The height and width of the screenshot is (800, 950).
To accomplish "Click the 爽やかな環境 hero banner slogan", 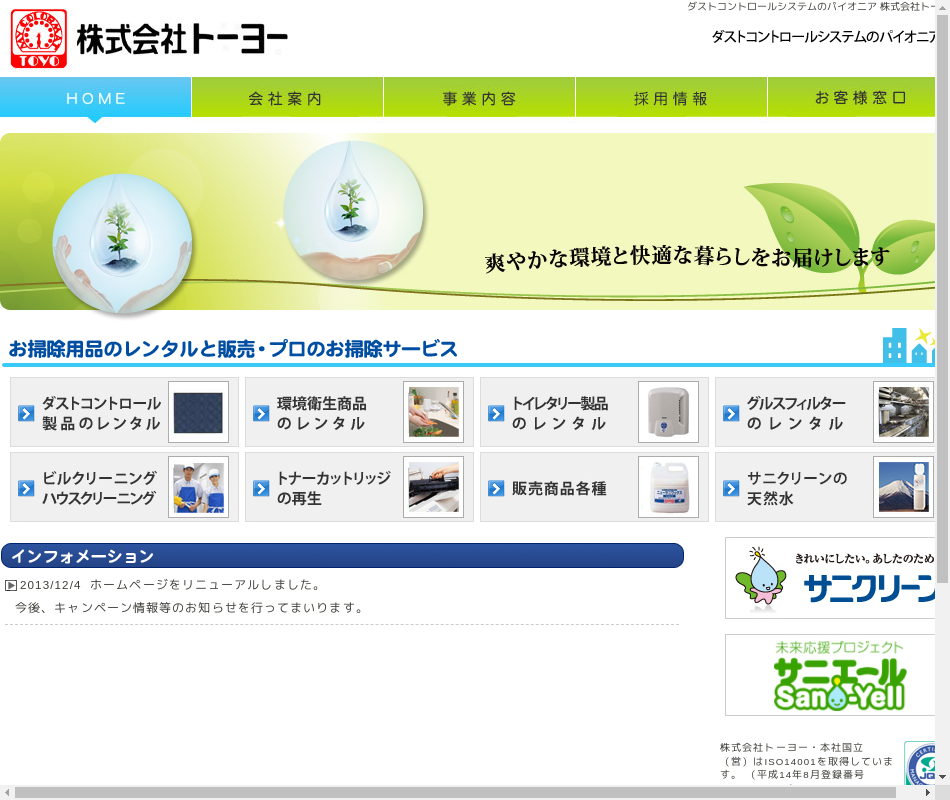I will (687, 258).
